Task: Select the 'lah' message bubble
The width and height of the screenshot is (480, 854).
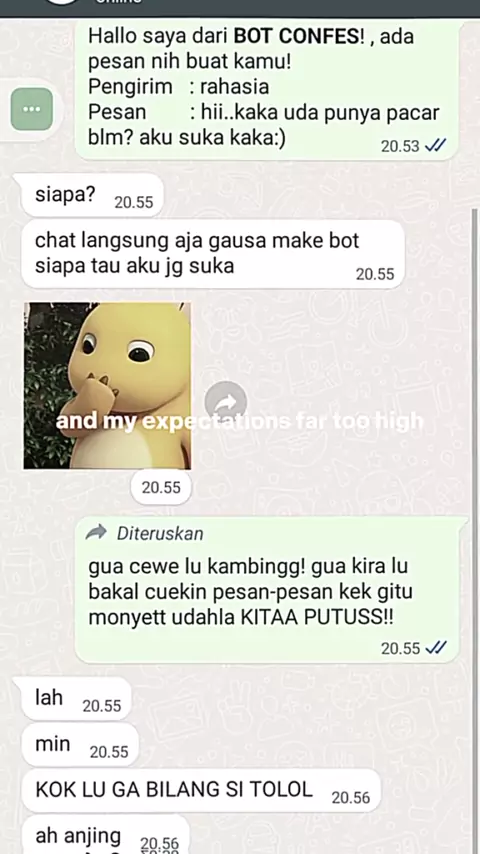Action: point(76,699)
